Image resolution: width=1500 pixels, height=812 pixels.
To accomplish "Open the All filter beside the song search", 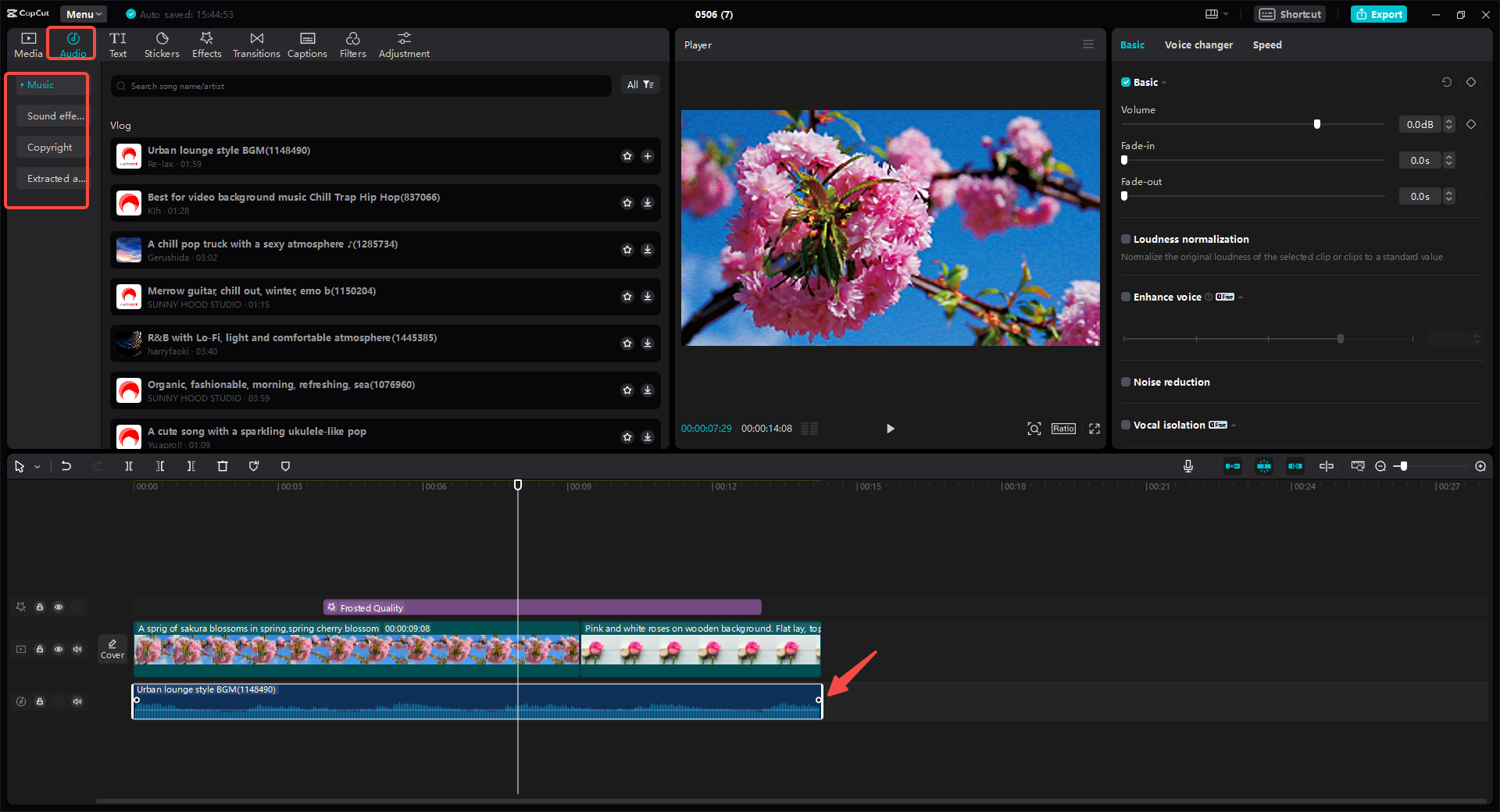I will 641,84.
